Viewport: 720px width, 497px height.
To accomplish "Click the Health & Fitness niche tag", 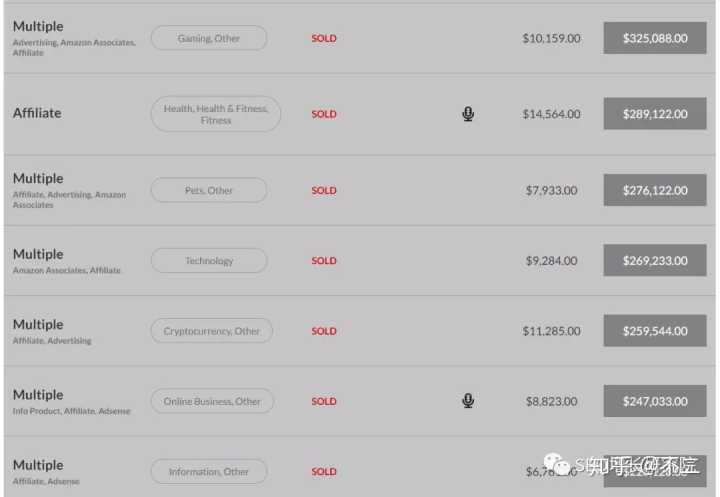I will click(216, 114).
